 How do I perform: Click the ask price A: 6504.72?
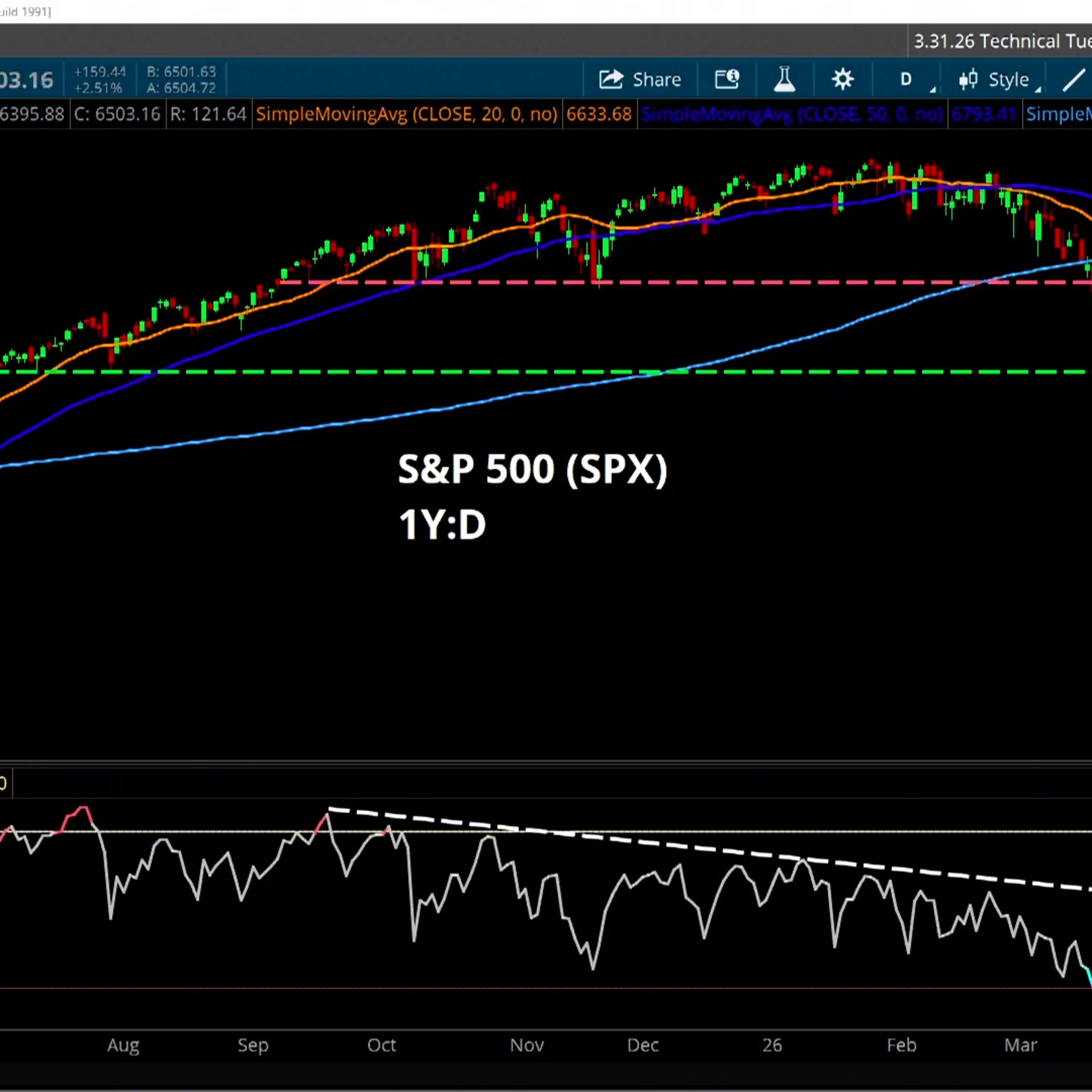(x=181, y=88)
